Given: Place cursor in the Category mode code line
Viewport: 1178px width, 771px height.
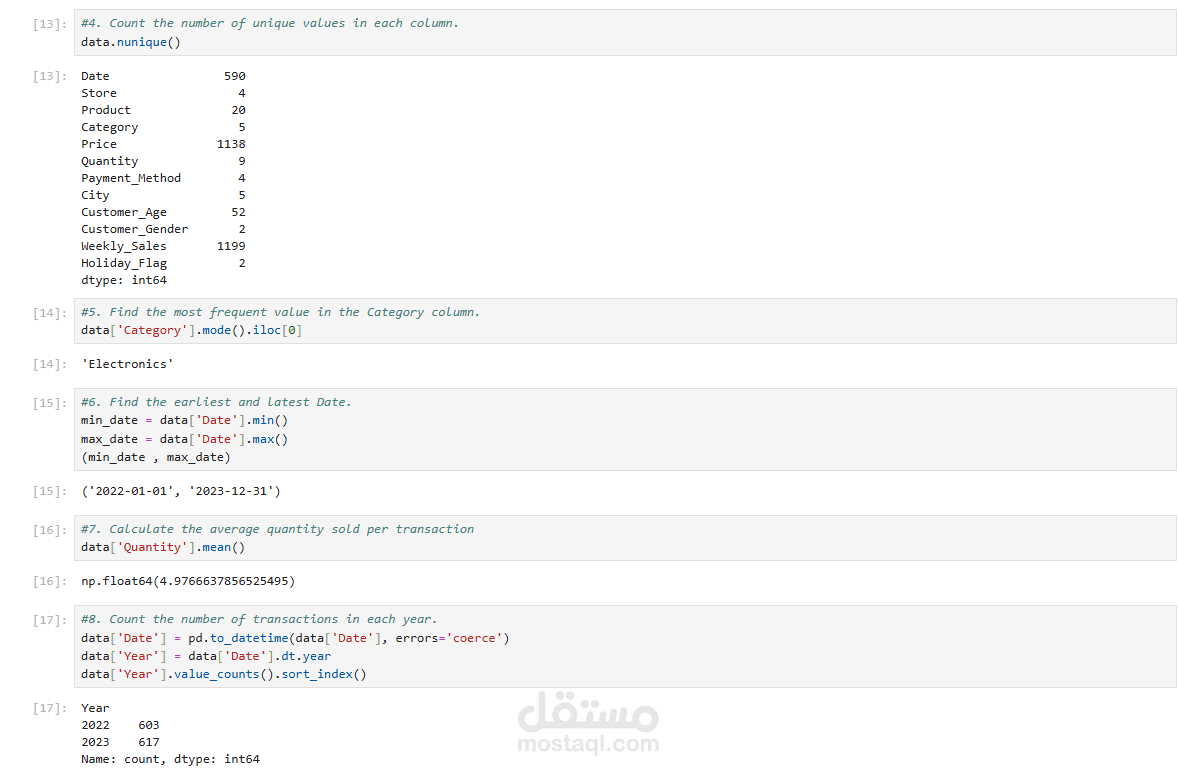Looking at the screenshot, I should tap(191, 330).
